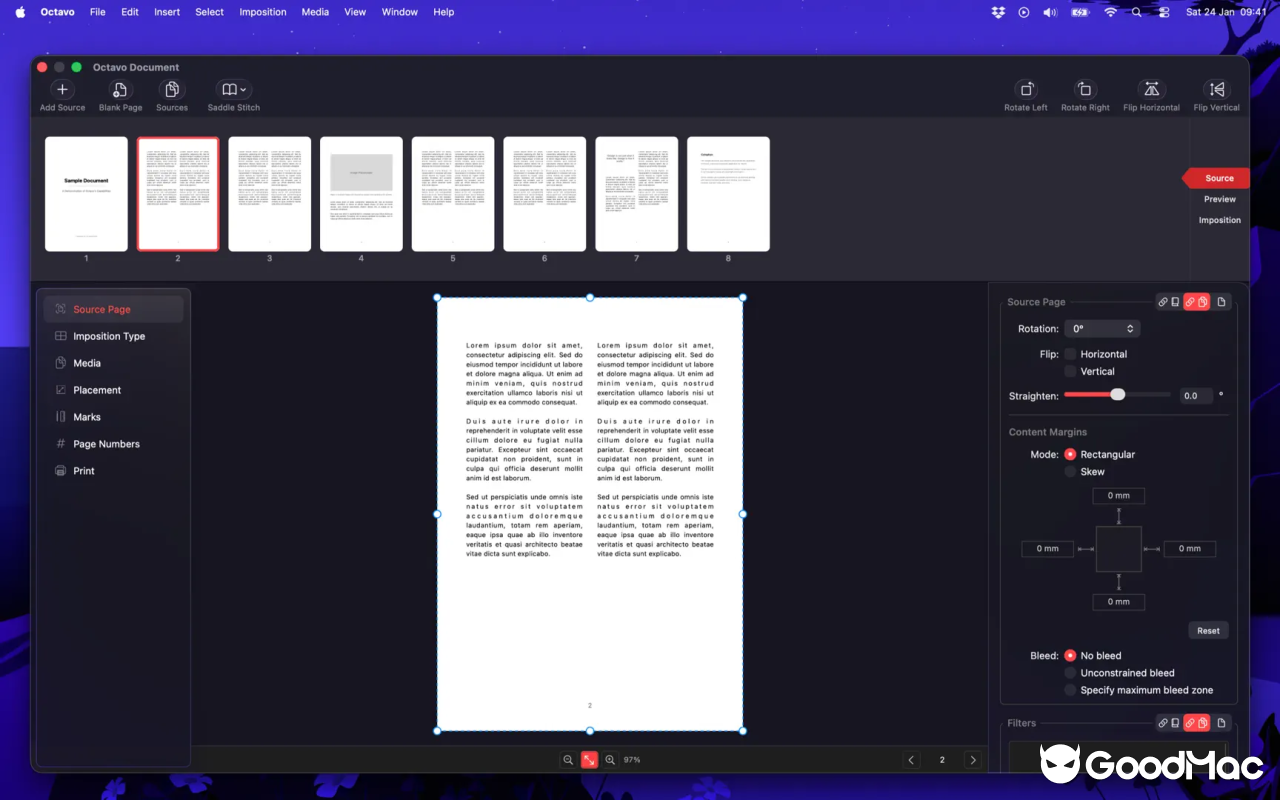Adjust the Straighten slider
This screenshot has width=1280, height=800.
coord(1115,395)
